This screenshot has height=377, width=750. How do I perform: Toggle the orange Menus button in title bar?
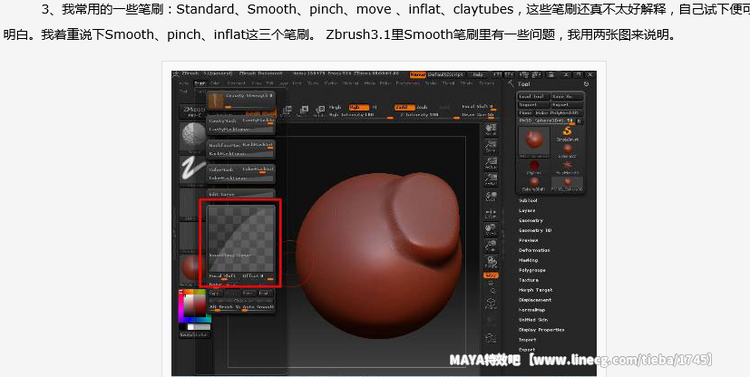pyautogui.click(x=418, y=75)
